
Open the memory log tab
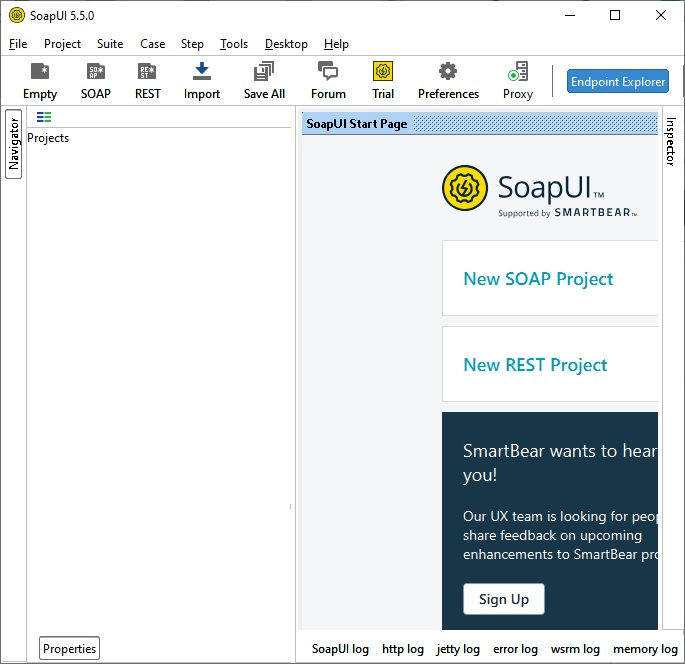(x=645, y=649)
